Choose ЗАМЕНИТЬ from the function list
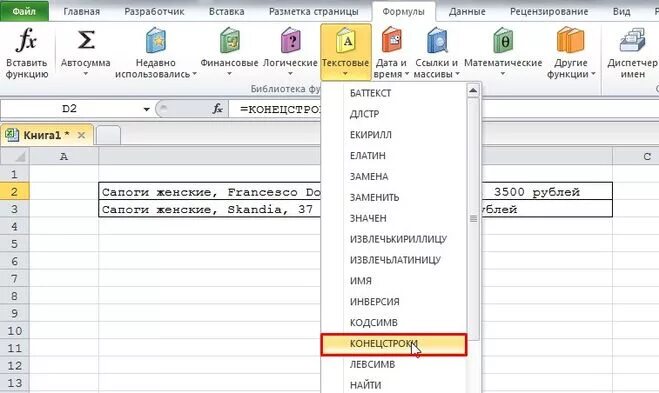 click(394, 197)
